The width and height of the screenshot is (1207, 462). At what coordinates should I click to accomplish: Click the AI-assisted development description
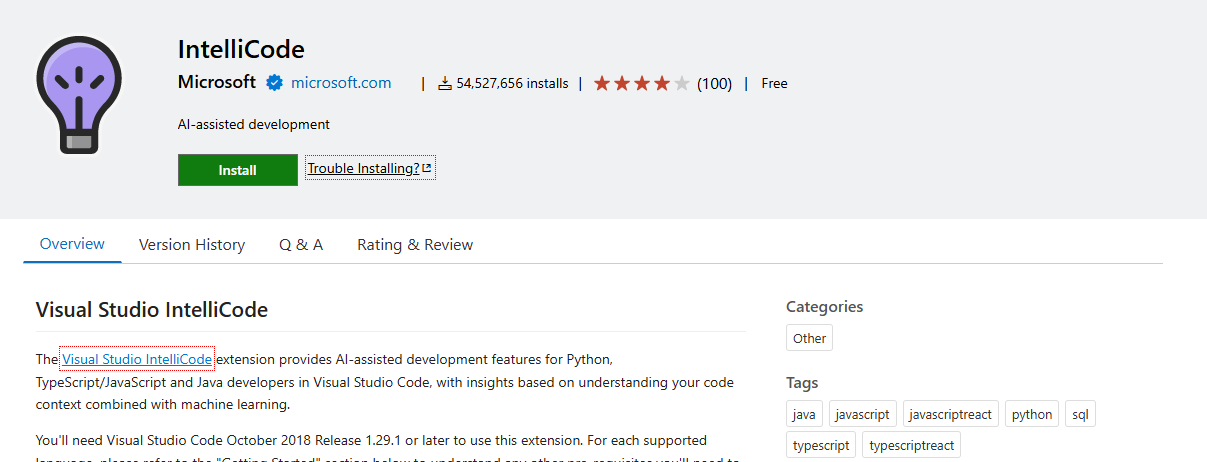[254, 125]
